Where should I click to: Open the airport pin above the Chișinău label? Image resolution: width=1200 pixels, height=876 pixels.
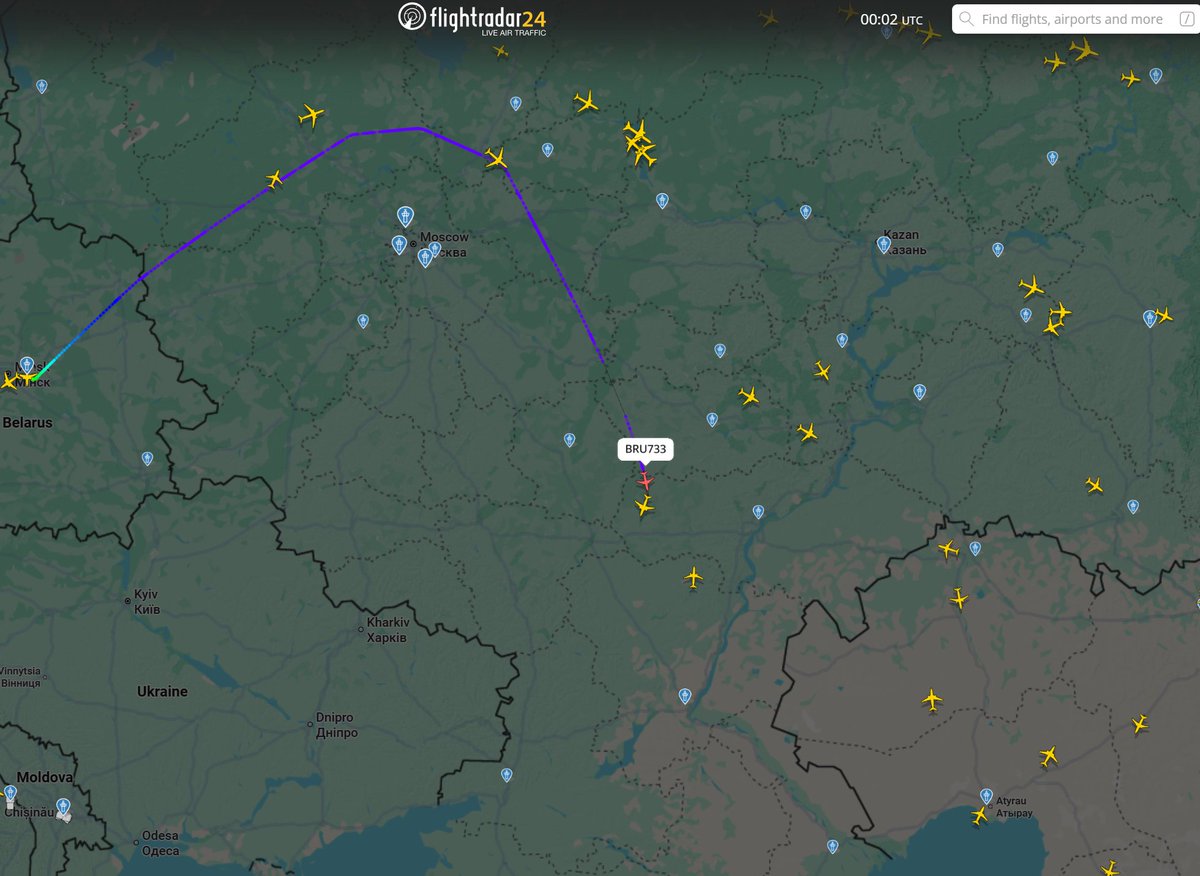(x=63, y=806)
